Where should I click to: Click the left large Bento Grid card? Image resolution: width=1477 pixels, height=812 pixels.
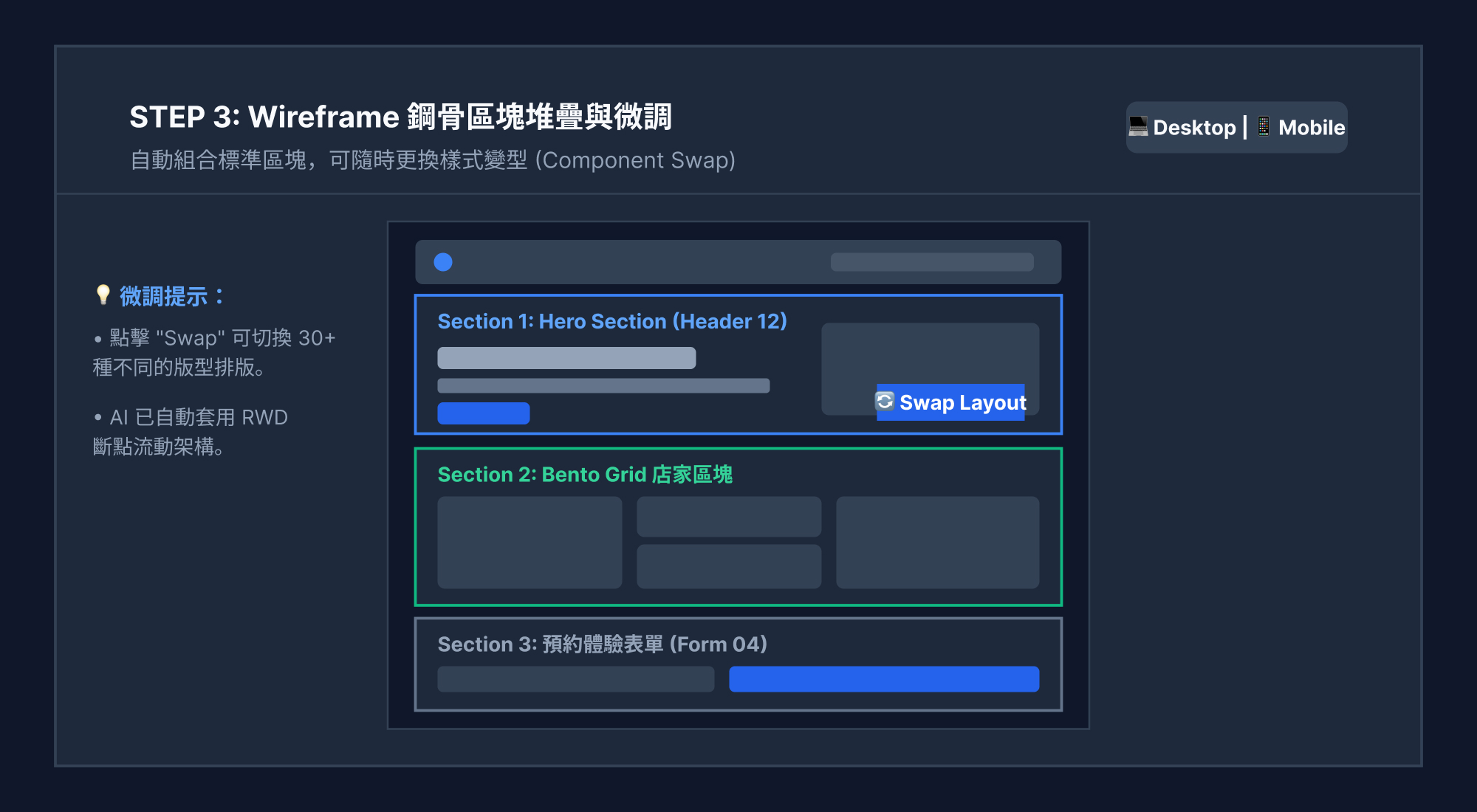(530, 543)
